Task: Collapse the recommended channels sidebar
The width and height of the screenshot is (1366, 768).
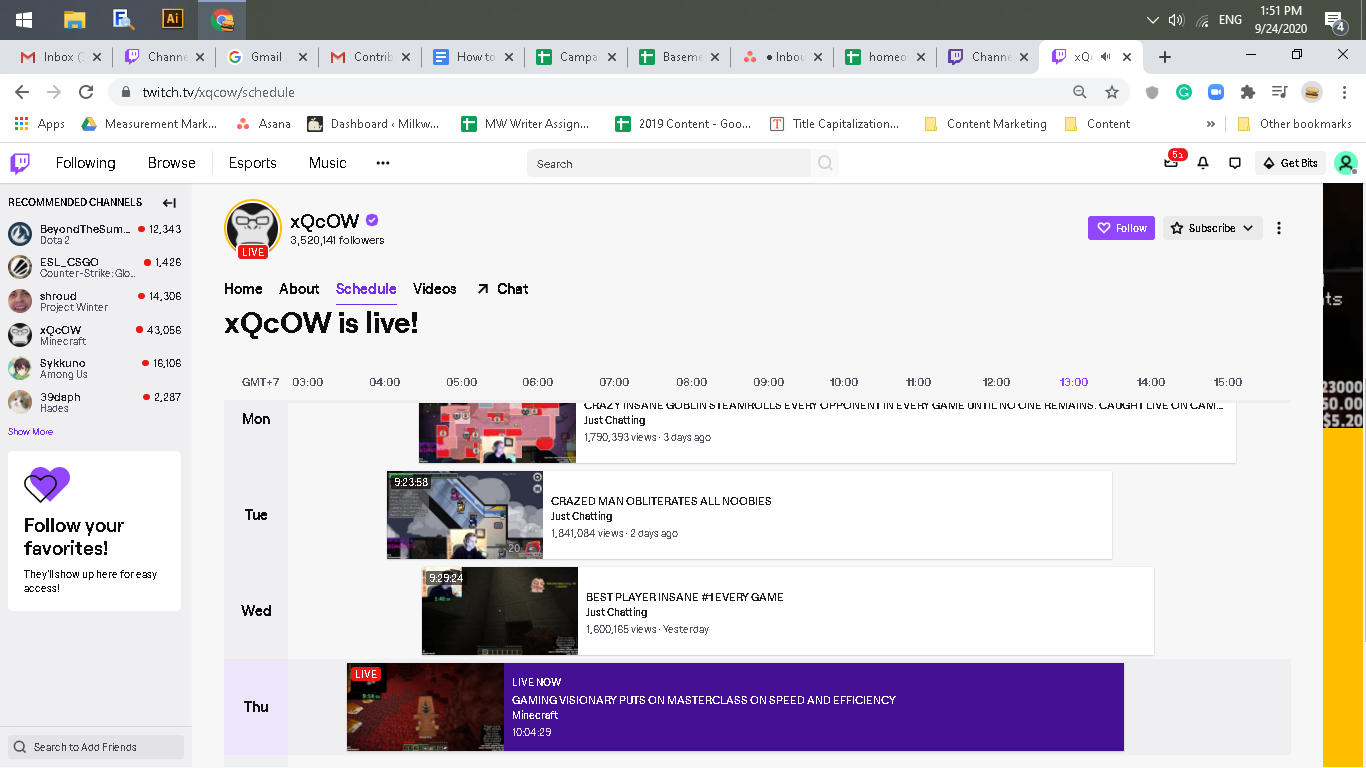Action: coord(169,202)
